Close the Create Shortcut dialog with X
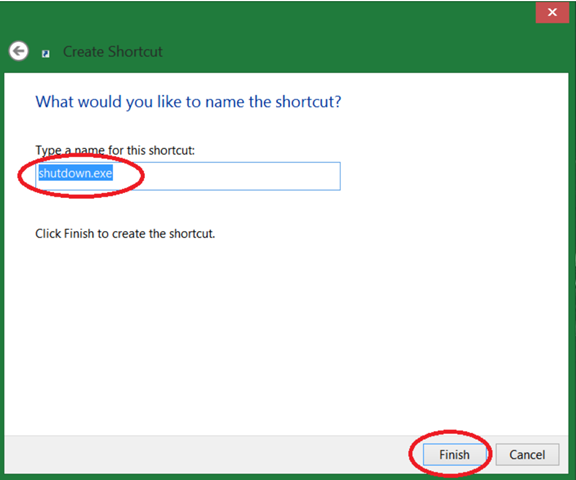The image size is (576, 480). 552,12
